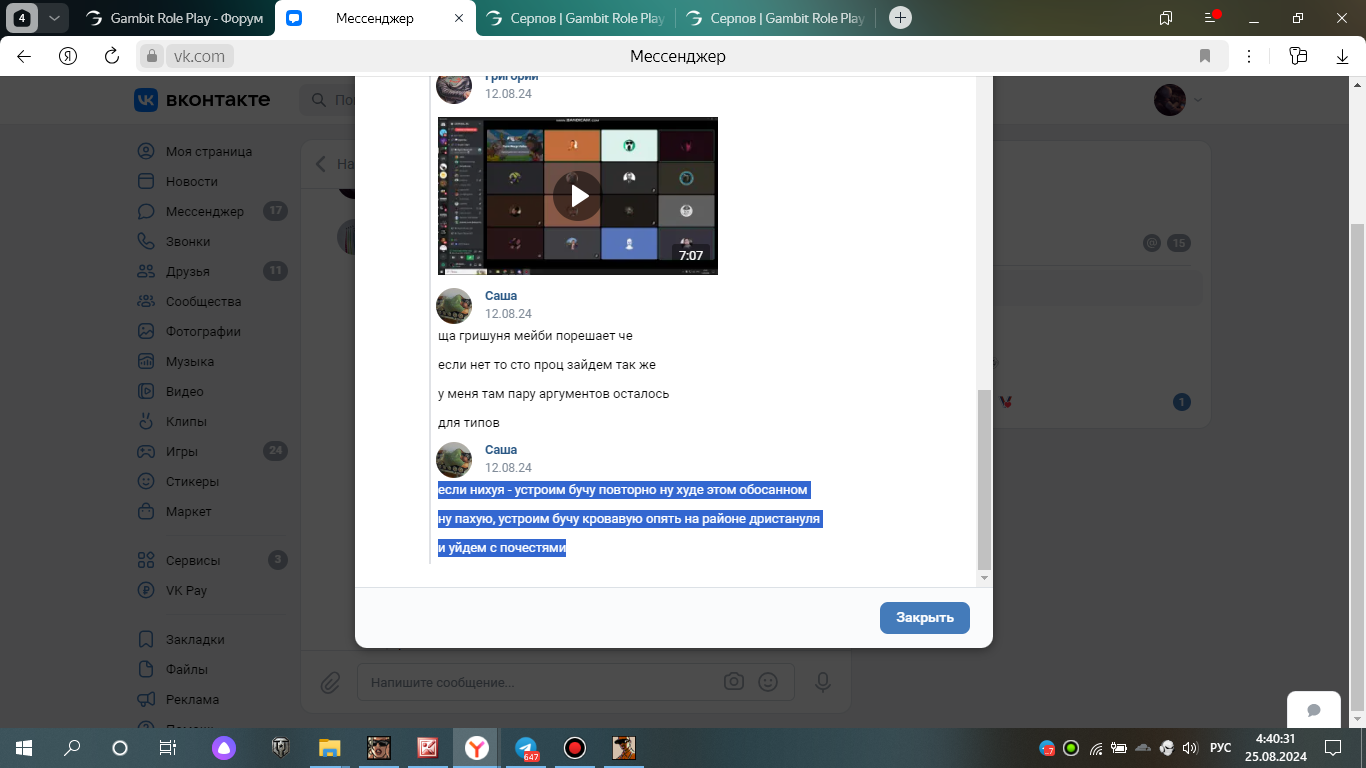
Task: Click the Закрыть button
Action: click(924, 617)
